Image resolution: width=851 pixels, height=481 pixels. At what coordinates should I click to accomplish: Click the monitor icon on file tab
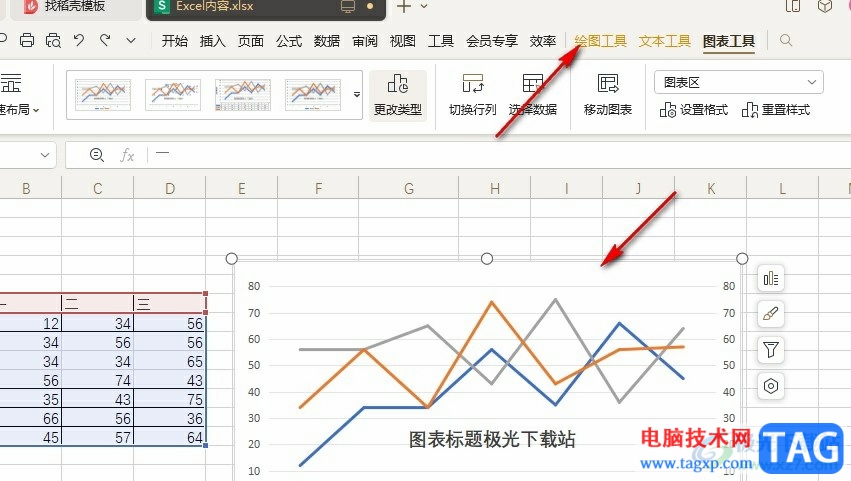(x=348, y=7)
